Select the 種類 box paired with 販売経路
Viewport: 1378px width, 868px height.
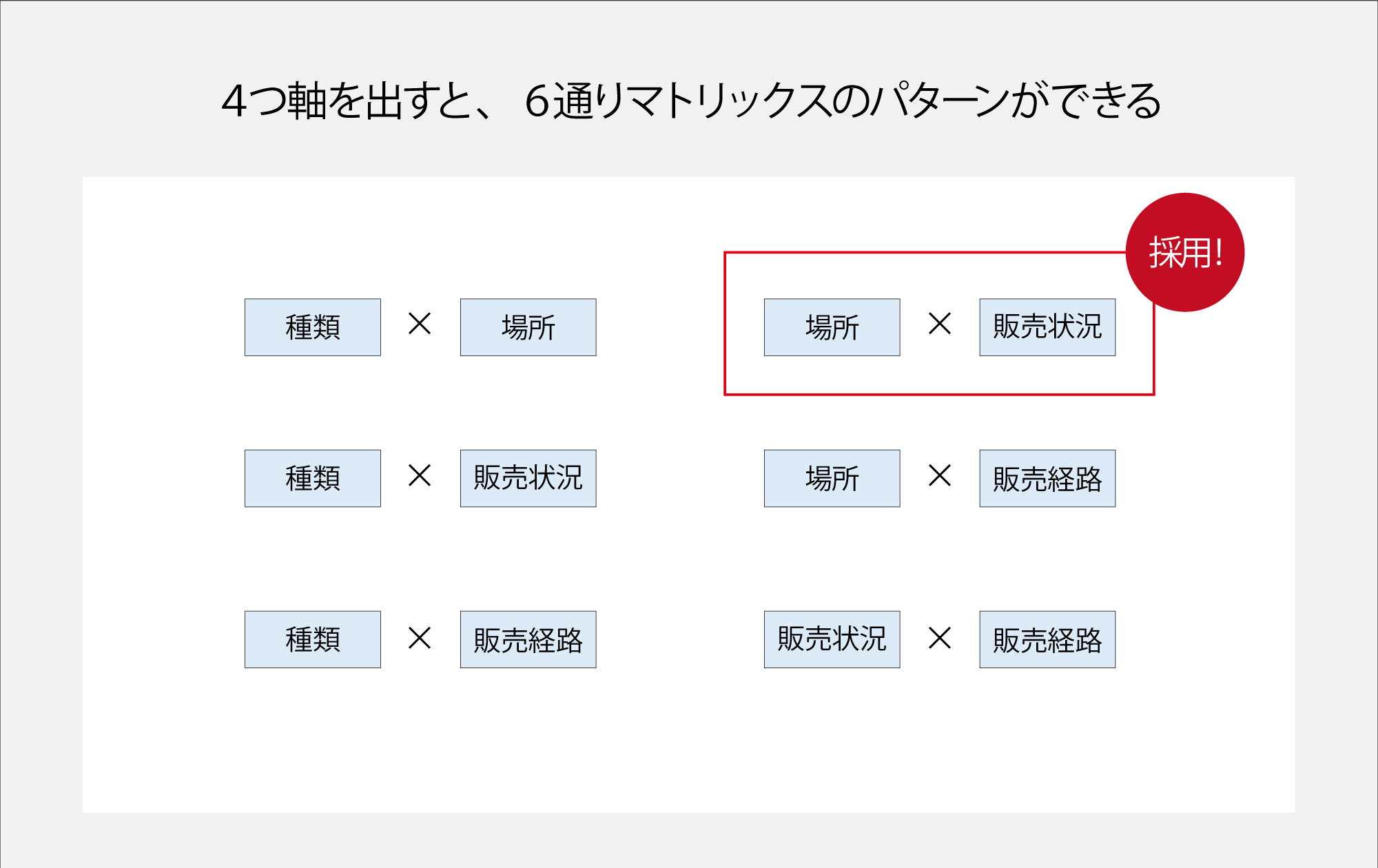click(313, 639)
